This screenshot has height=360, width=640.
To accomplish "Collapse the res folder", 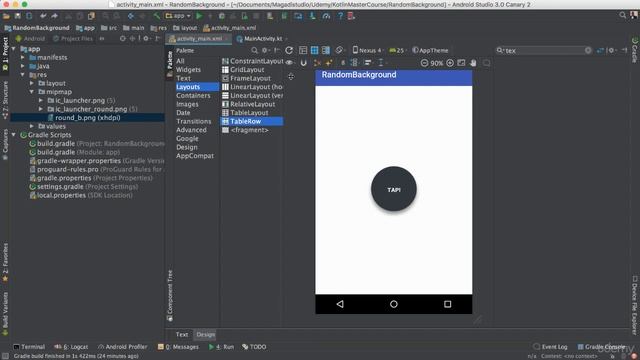I will click(23, 75).
